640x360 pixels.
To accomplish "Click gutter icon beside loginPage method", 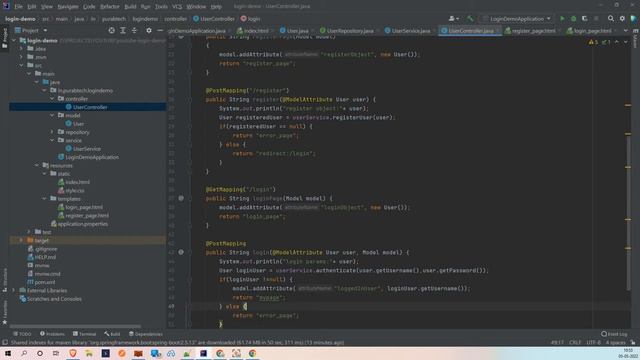I will coord(181,198).
